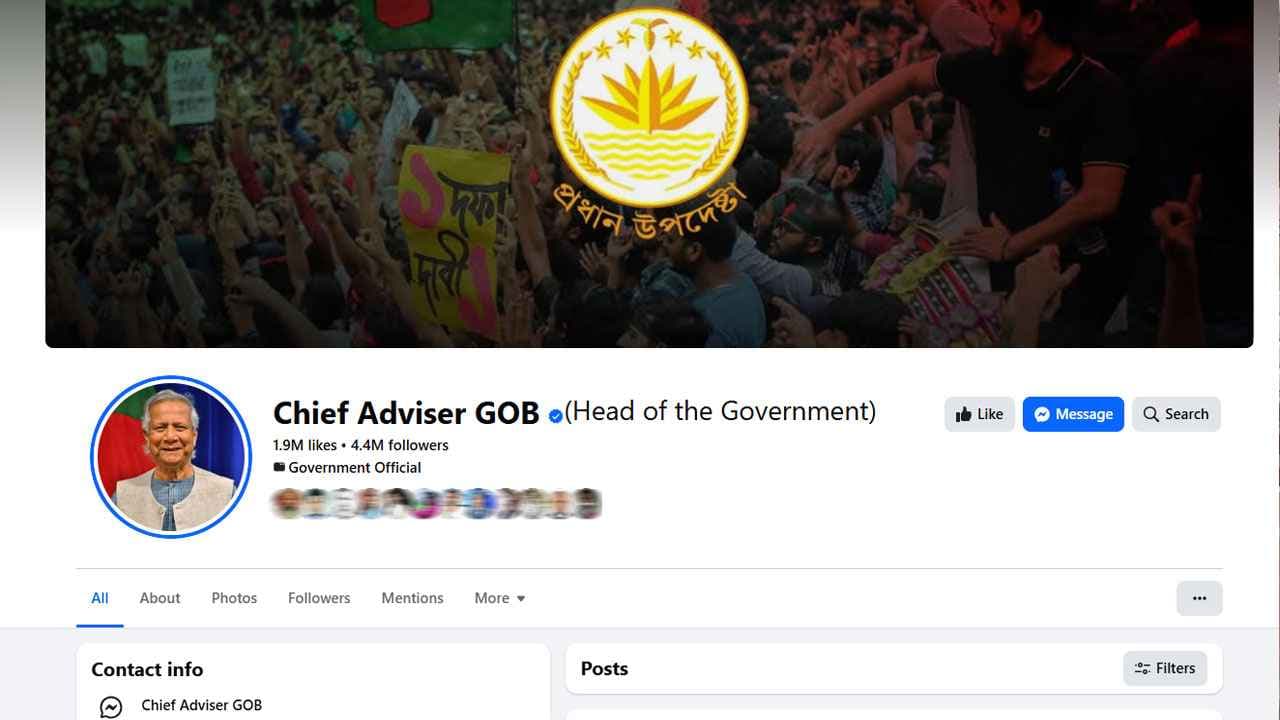
Task: Open the three-dot page options menu
Action: coord(1199,598)
